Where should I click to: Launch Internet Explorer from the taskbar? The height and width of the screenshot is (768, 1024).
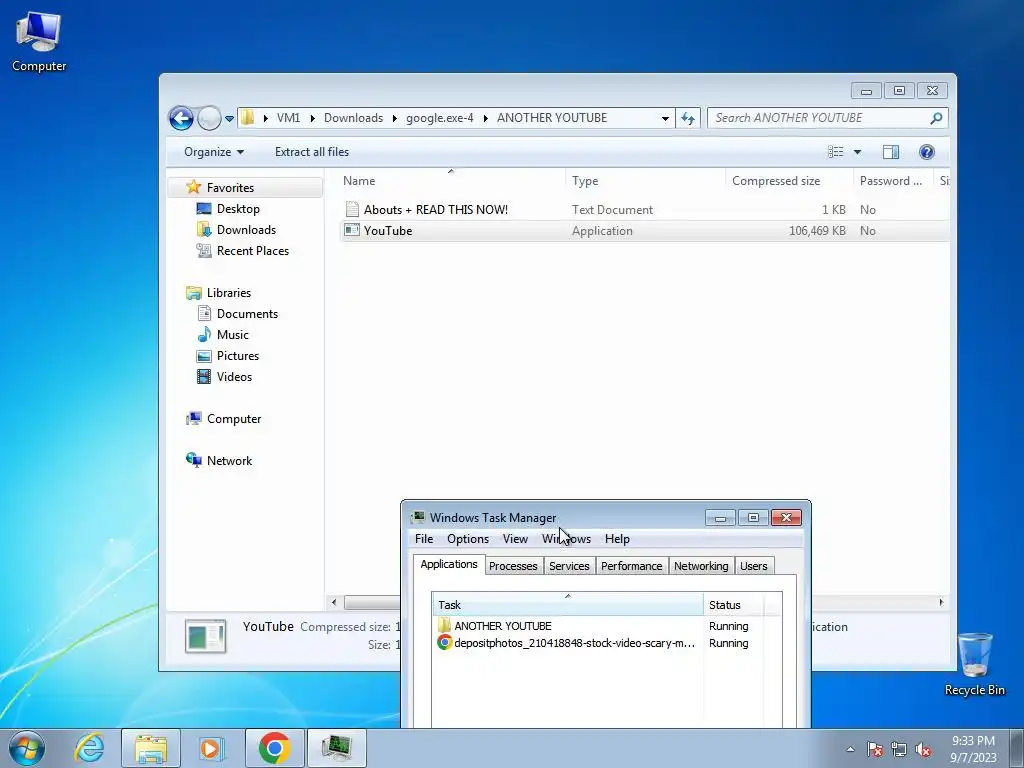[89, 748]
